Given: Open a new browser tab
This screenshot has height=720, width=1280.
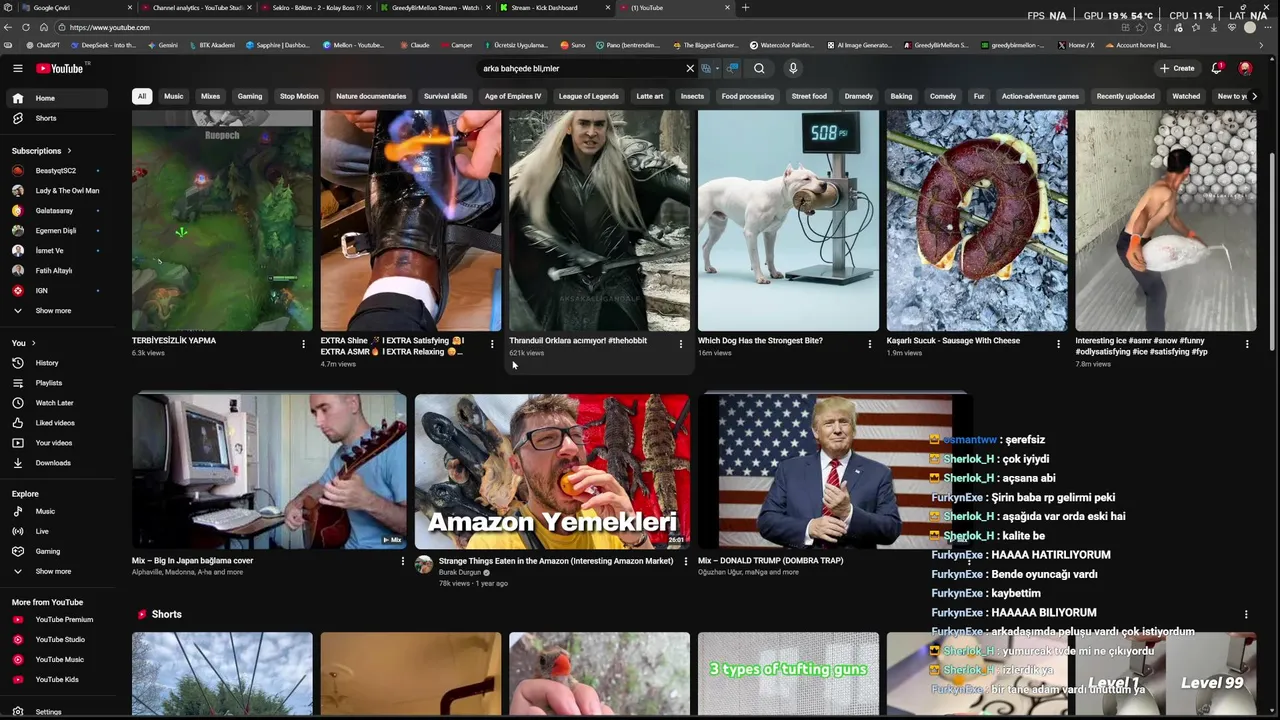Looking at the screenshot, I should coord(745,8).
